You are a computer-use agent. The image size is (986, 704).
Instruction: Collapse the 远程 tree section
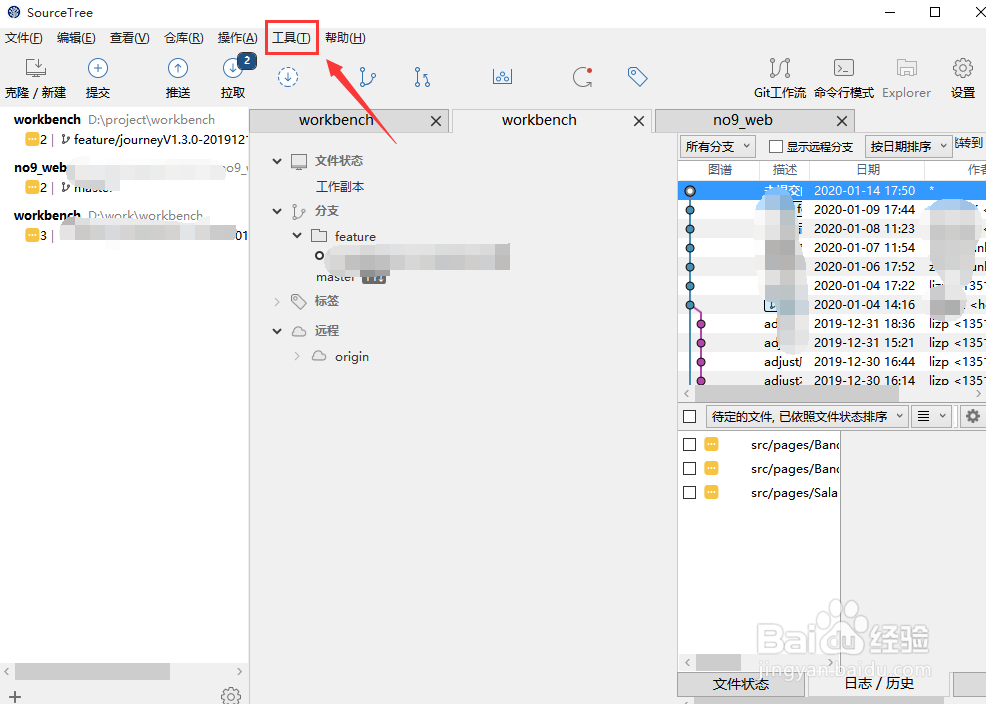(x=277, y=331)
